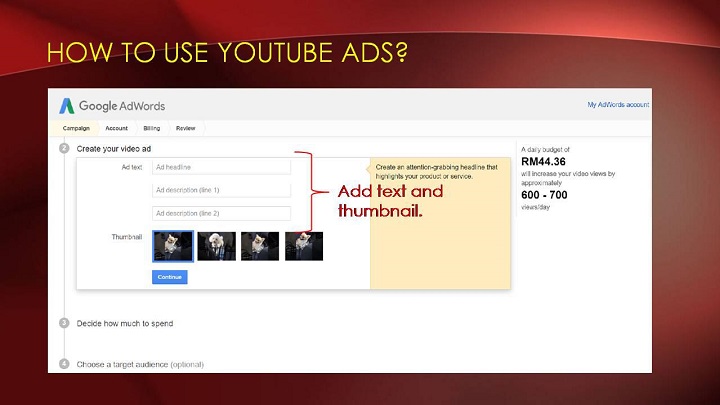The width and height of the screenshot is (720, 405).
Task: Pick the third dog thumbnail
Action: pyautogui.click(x=260, y=246)
